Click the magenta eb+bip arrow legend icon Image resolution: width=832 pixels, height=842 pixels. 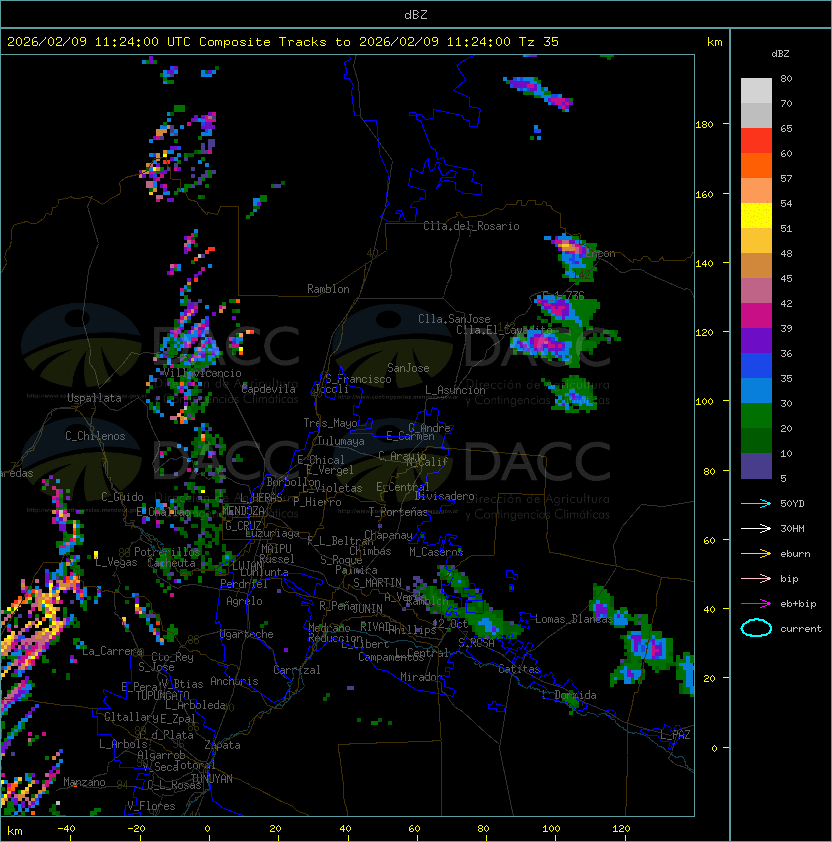pos(756,604)
